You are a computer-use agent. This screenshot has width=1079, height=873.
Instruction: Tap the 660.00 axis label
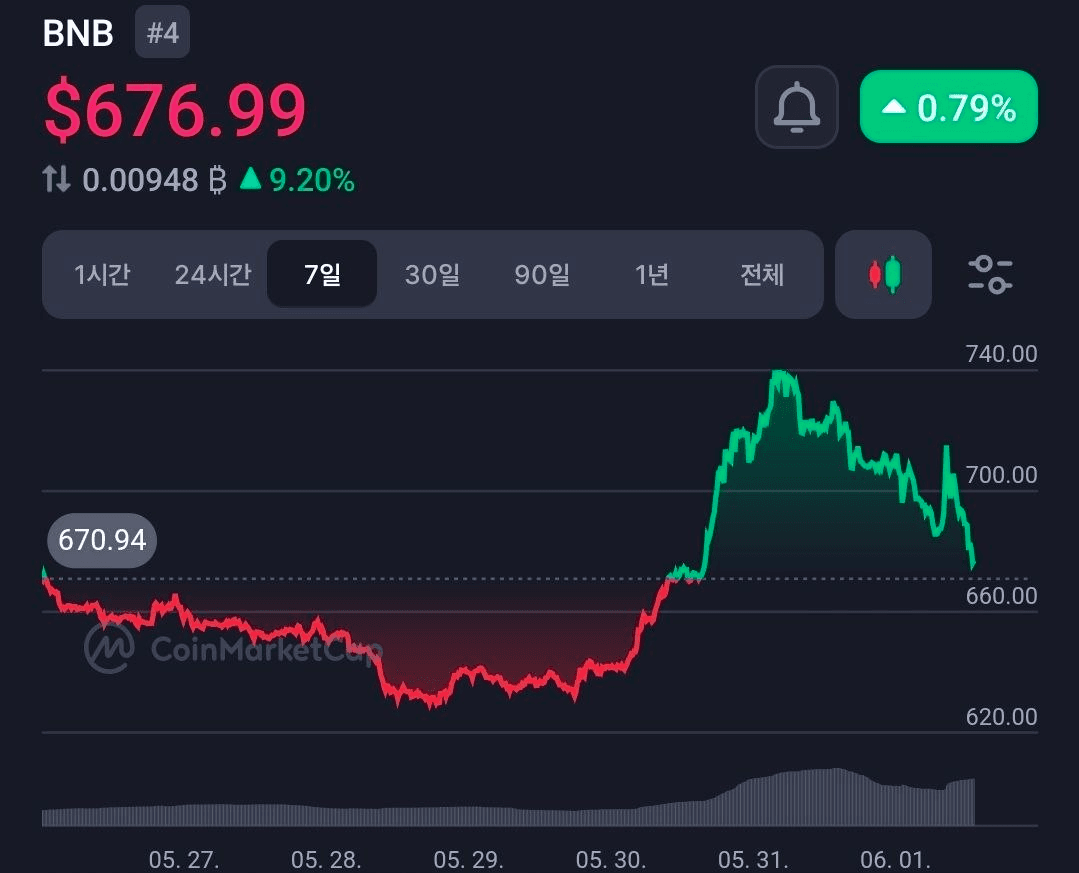coord(1001,596)
